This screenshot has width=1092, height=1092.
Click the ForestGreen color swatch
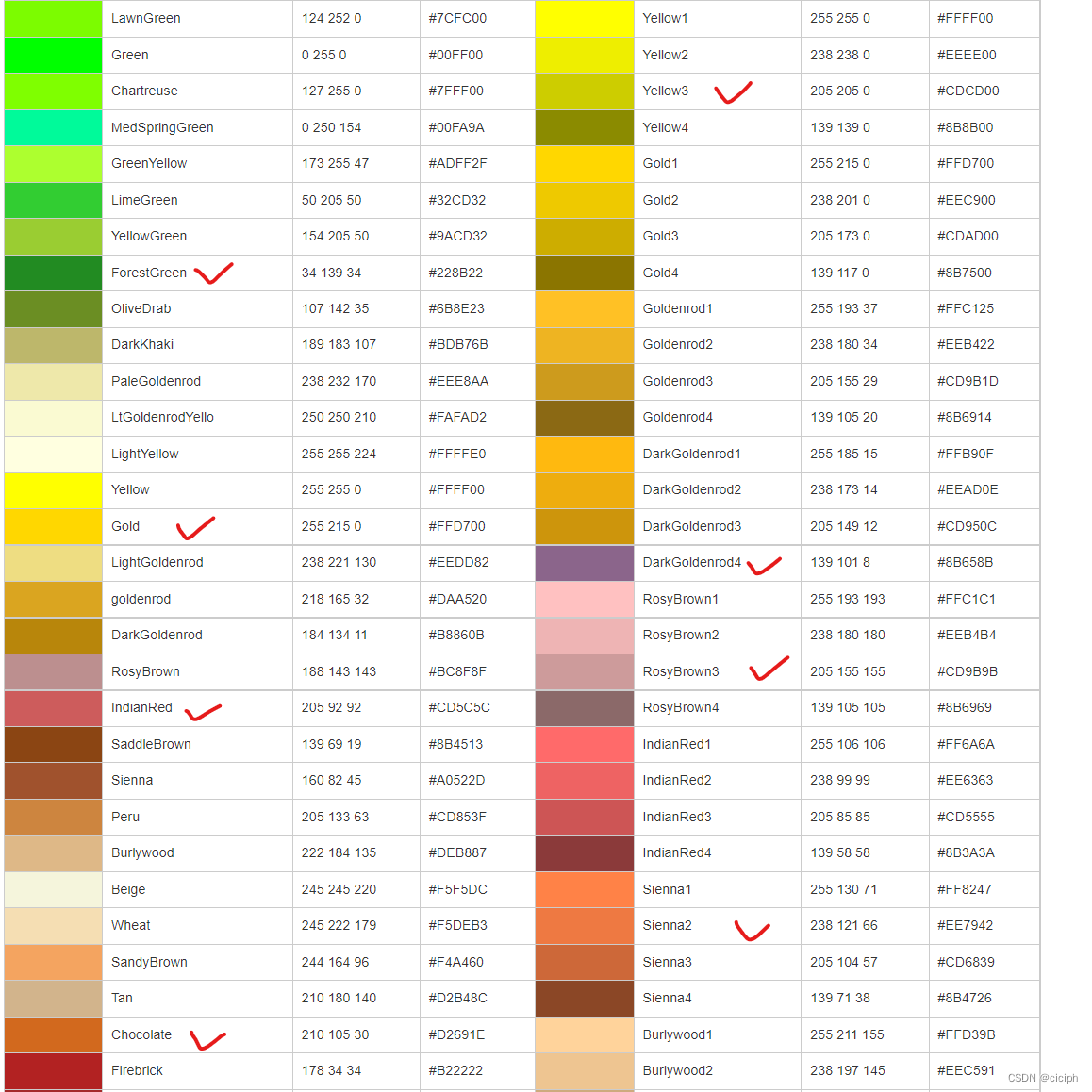(x=53, y=273)
